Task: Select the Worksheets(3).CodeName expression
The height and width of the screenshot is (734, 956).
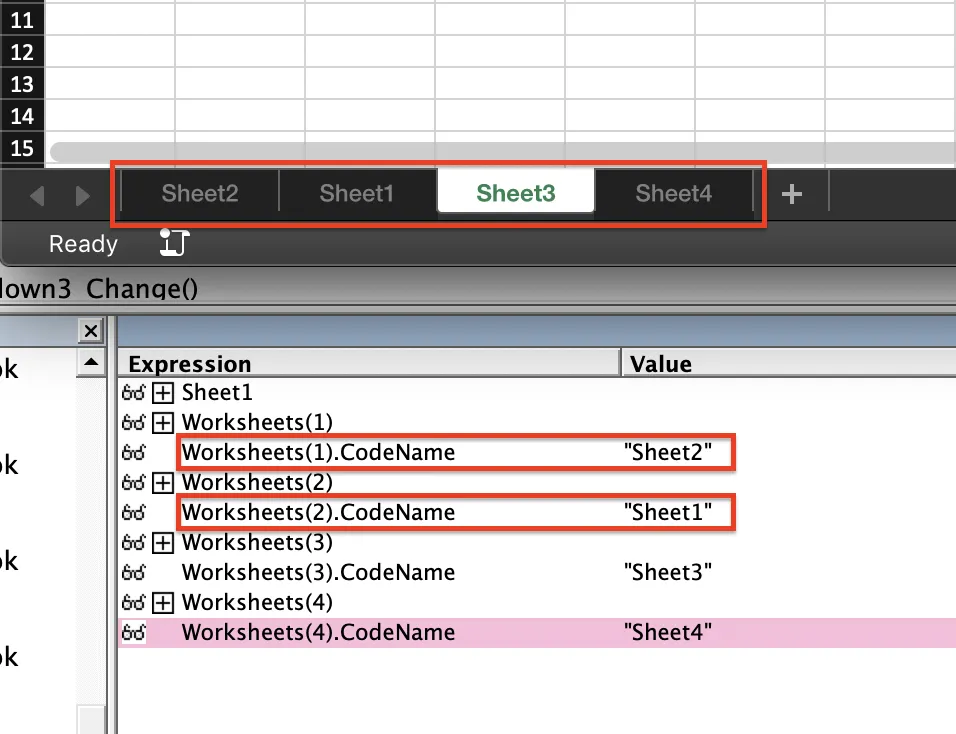Action: tap(318, 572)
